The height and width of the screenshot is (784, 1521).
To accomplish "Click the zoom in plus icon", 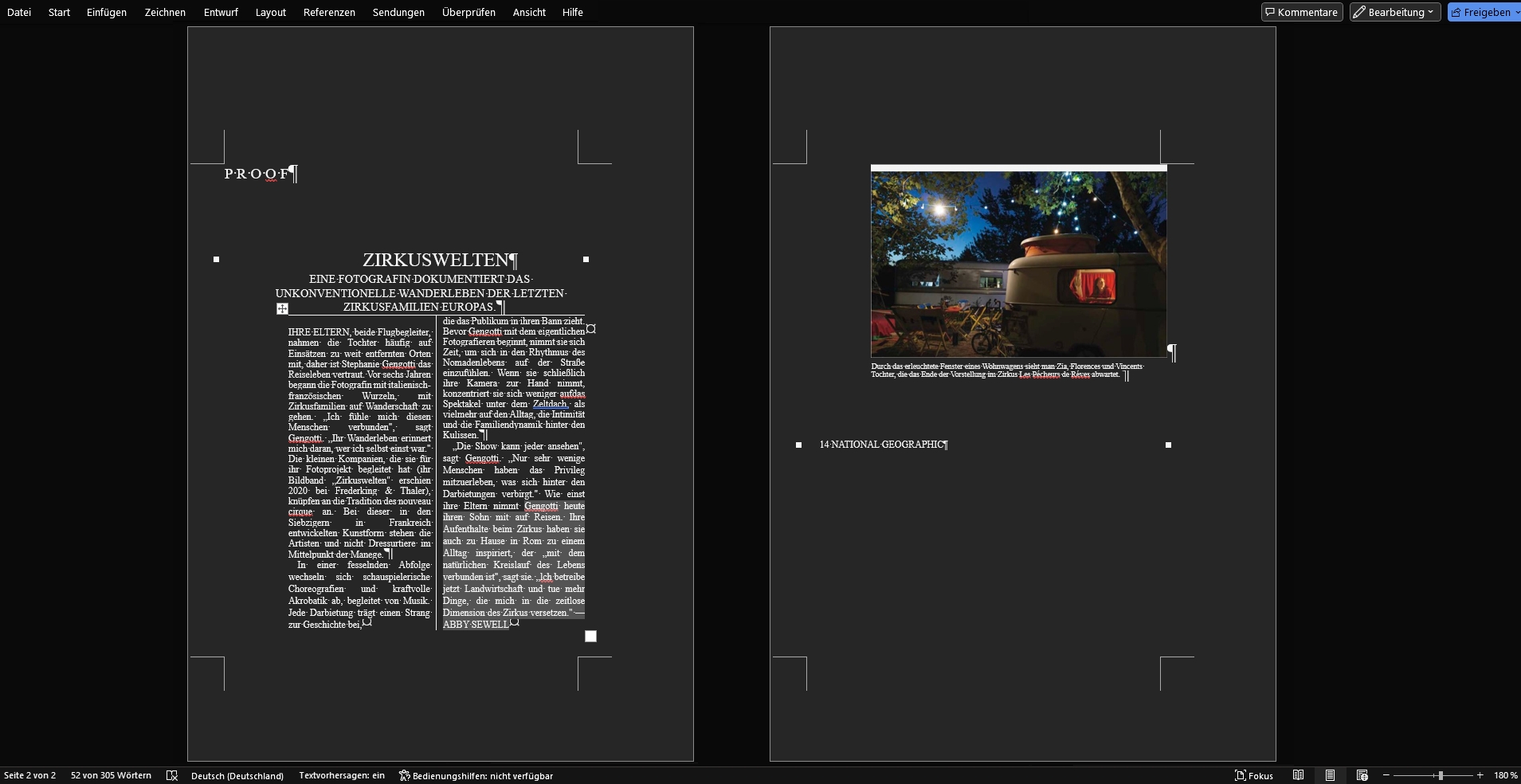I will (1480, 775).
